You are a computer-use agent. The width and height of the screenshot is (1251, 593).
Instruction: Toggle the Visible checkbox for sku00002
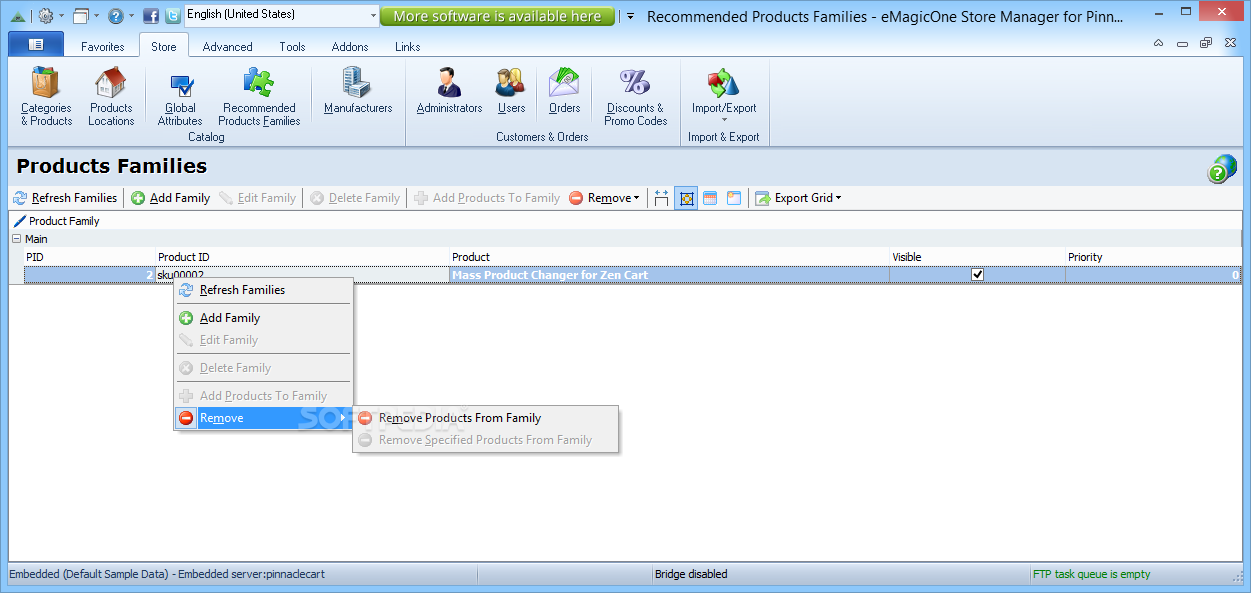978,275
